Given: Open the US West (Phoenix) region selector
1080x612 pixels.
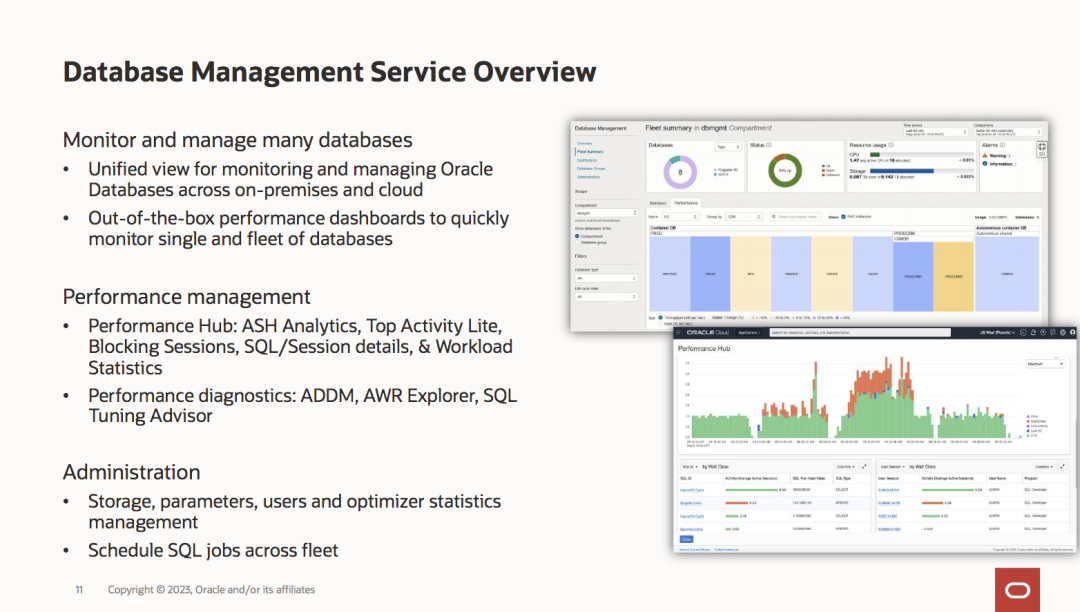Looking at the screenshot, I should pos(998,333).
